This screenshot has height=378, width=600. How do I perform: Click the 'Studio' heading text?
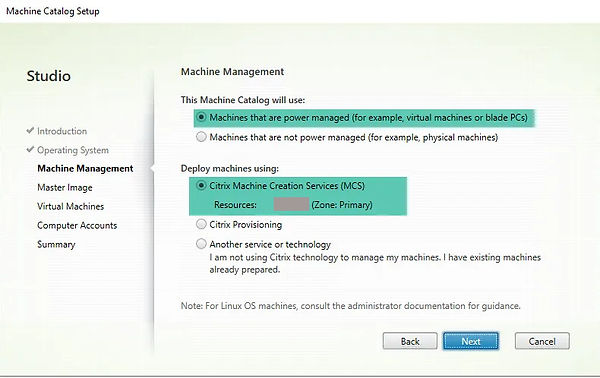(x=49, y=76)
